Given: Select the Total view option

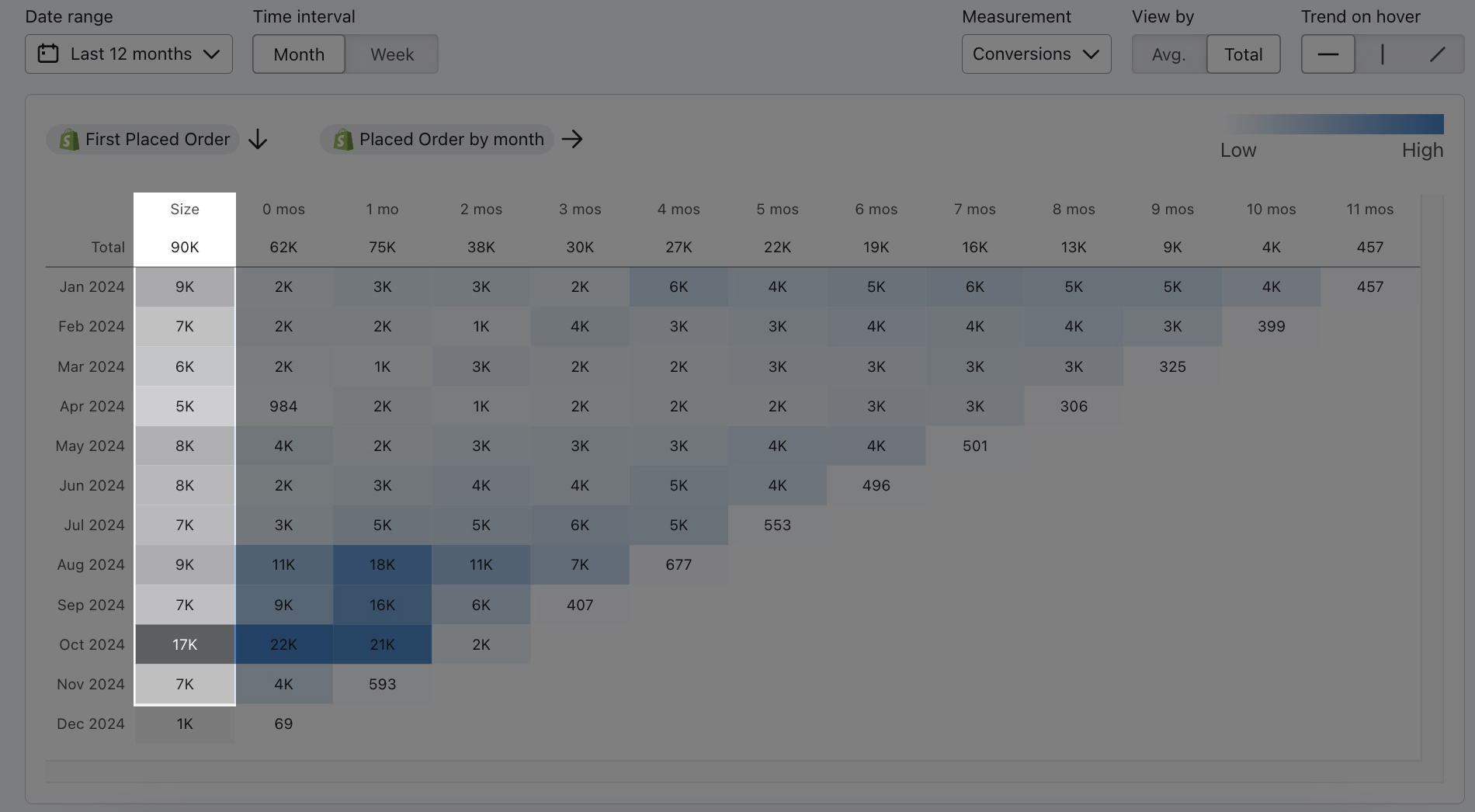Looking at the screenshot, I should pyautogui.click(x=1243, y=54).
